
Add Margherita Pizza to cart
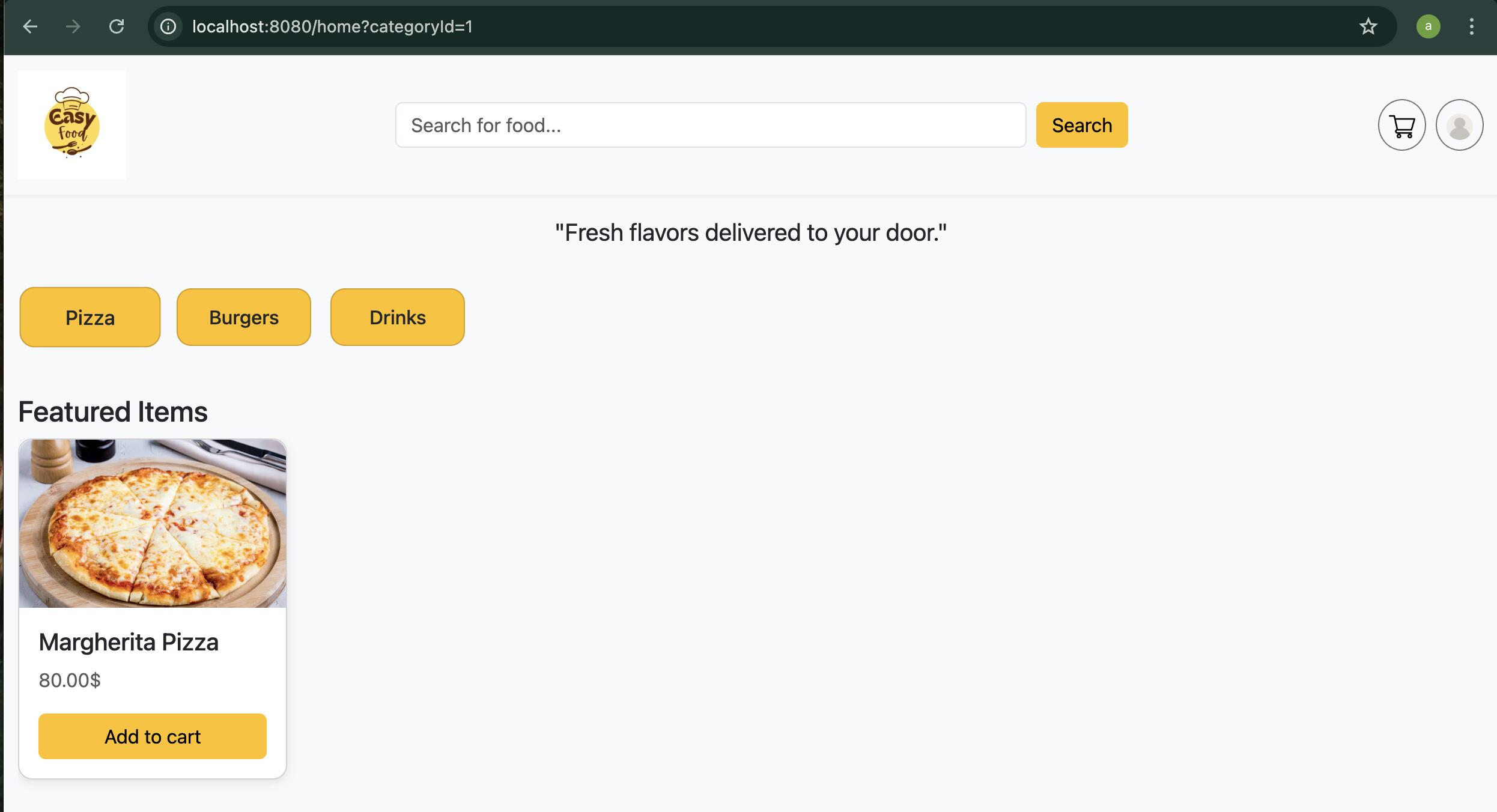(153, 736)
